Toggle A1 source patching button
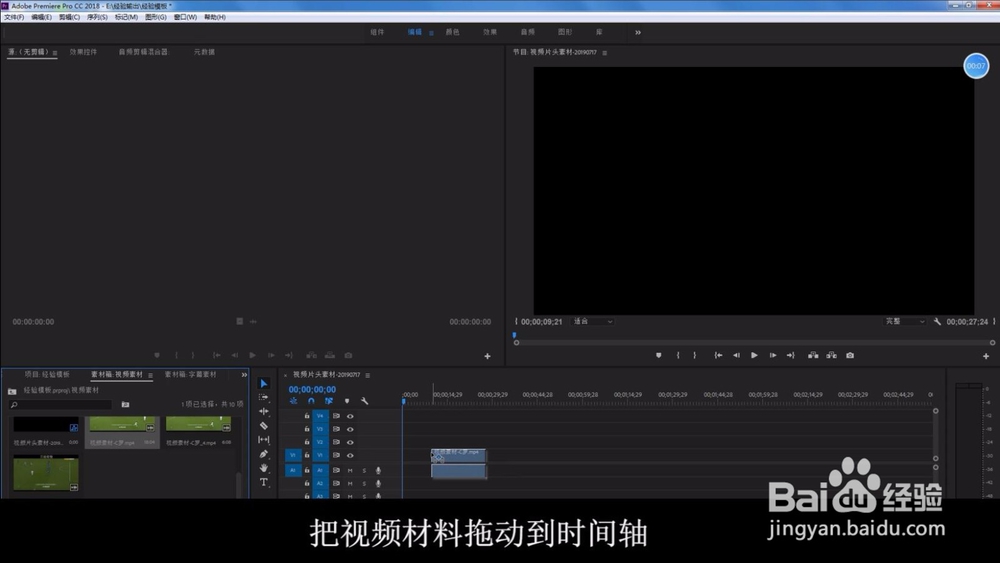This screenshot has height=563, width=1000. coord(293,471)
